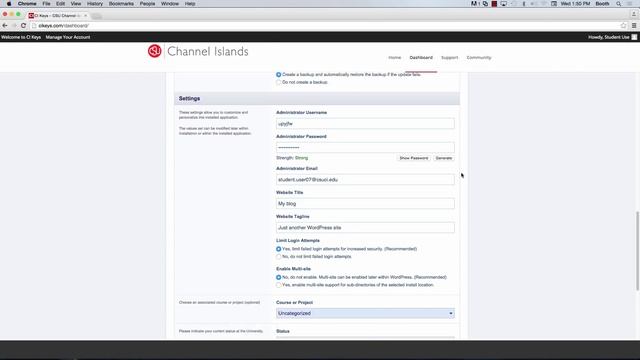The image size is (640, 360).
Task: Reload the page with the refresh icon
Action: point(23,25)
